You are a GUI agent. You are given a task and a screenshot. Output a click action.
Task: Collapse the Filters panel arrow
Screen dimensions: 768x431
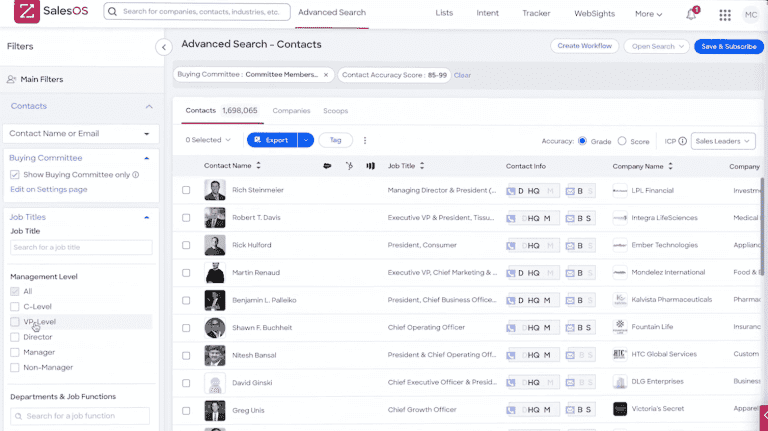coord(164,48)
